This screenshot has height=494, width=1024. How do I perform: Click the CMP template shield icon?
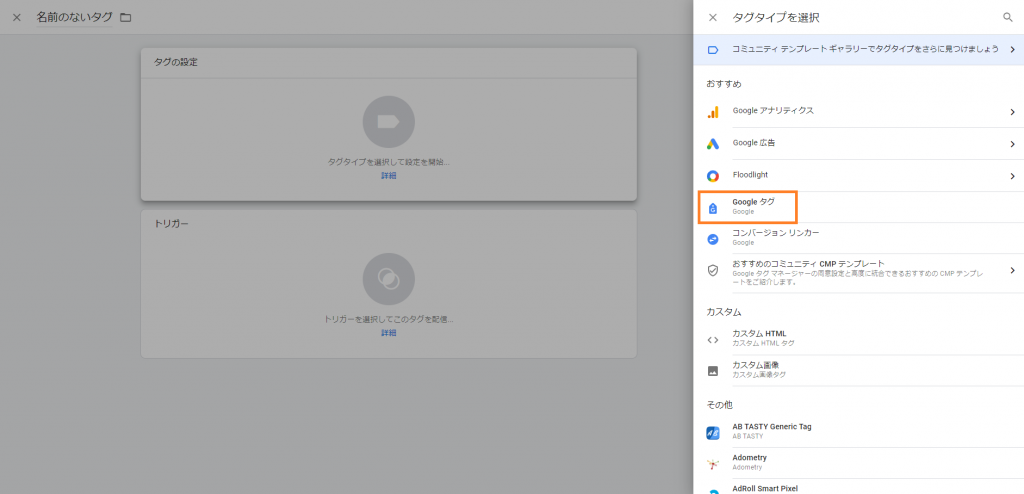(x=713, y=271)
